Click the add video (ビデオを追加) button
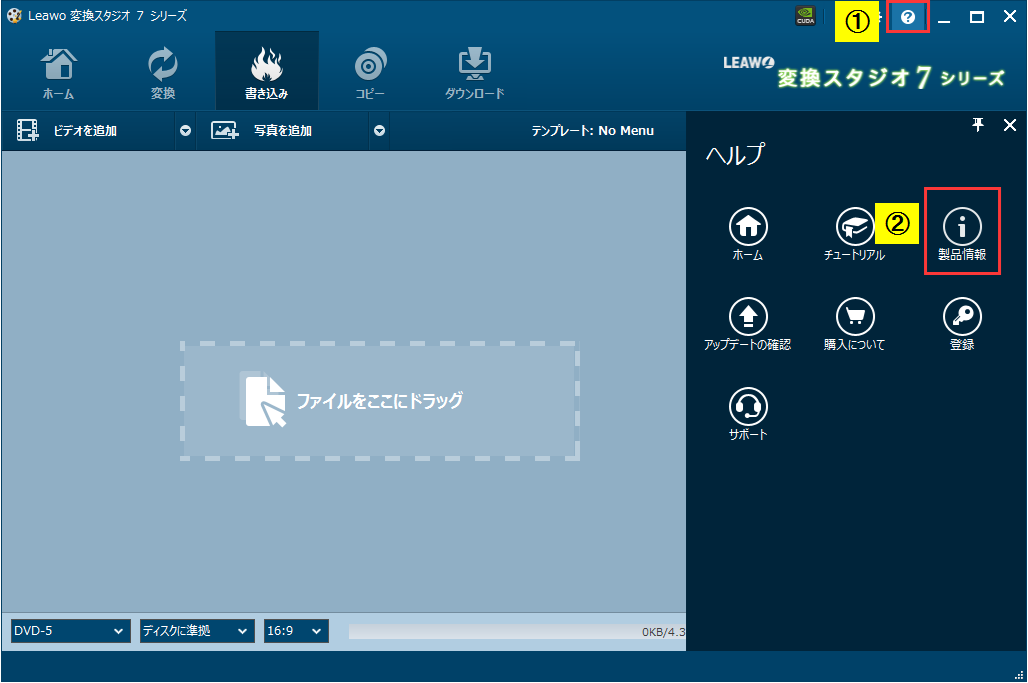The height and width of the screenshot is (683, 1028). click(85, 131)
